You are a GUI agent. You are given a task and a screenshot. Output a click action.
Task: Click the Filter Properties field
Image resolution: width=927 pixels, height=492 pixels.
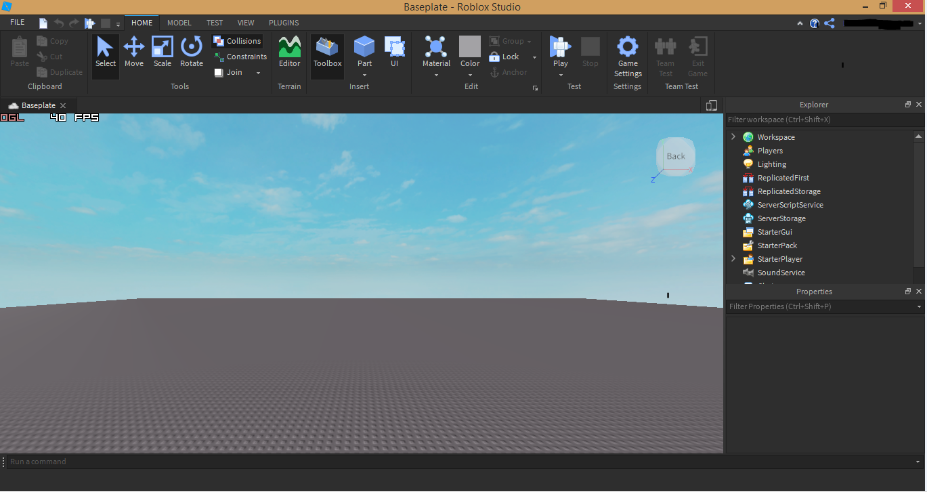tap(824, 306)
